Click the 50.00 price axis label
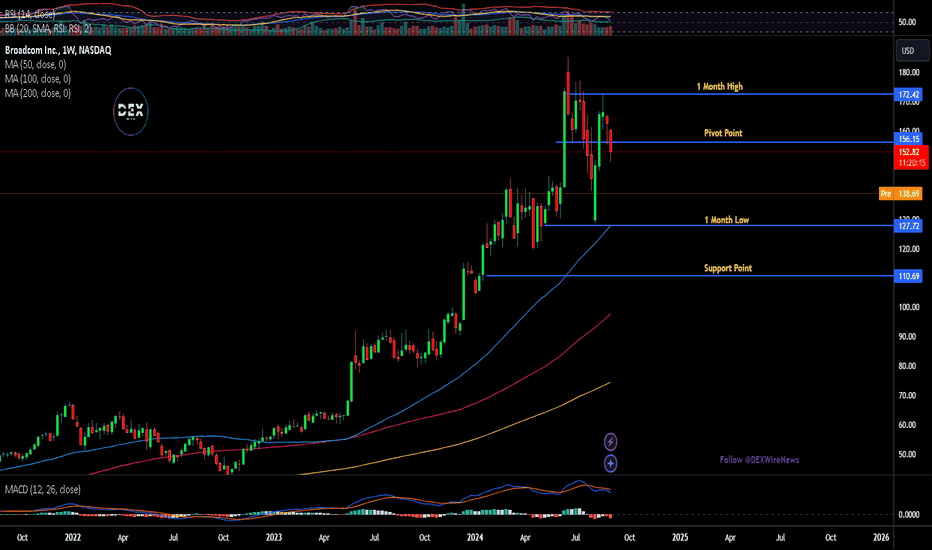The height and width of the screenshot is (550, 932). pyautogui.click(x=907, y=454)
